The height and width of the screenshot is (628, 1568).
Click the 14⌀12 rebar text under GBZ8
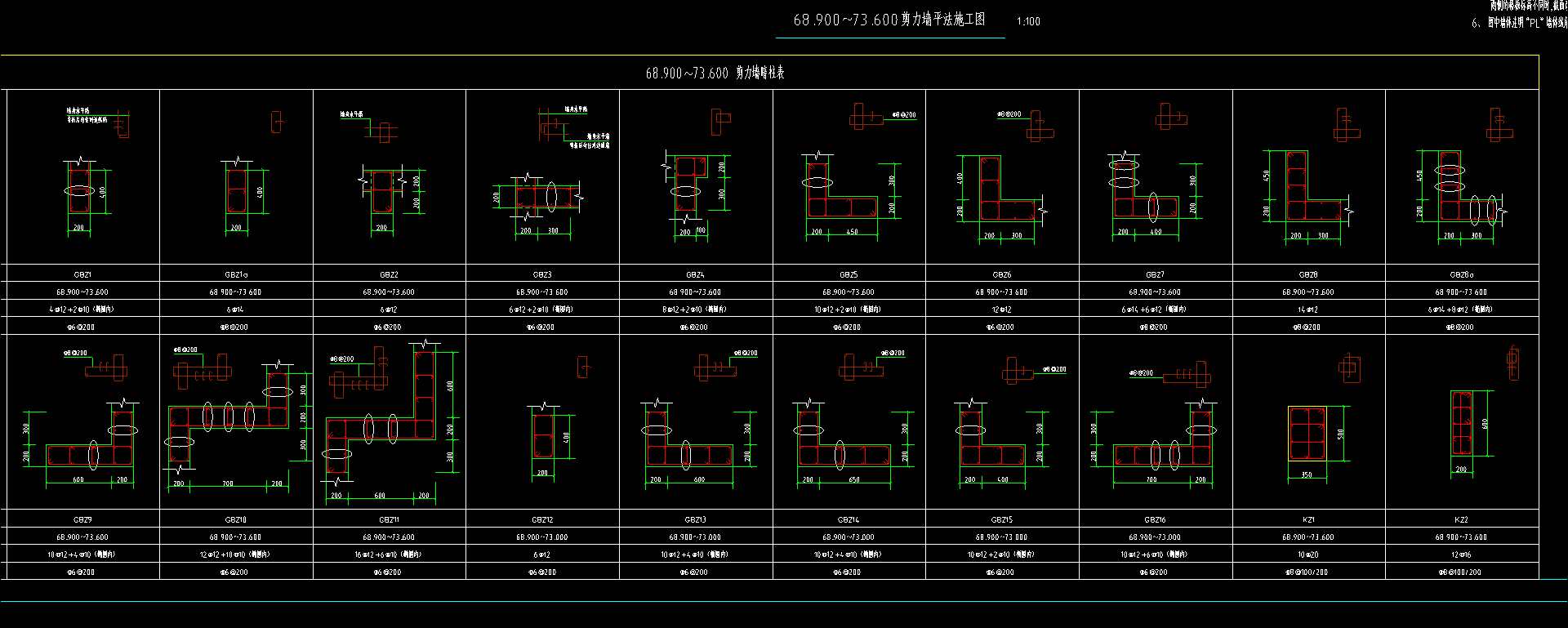1308,310
